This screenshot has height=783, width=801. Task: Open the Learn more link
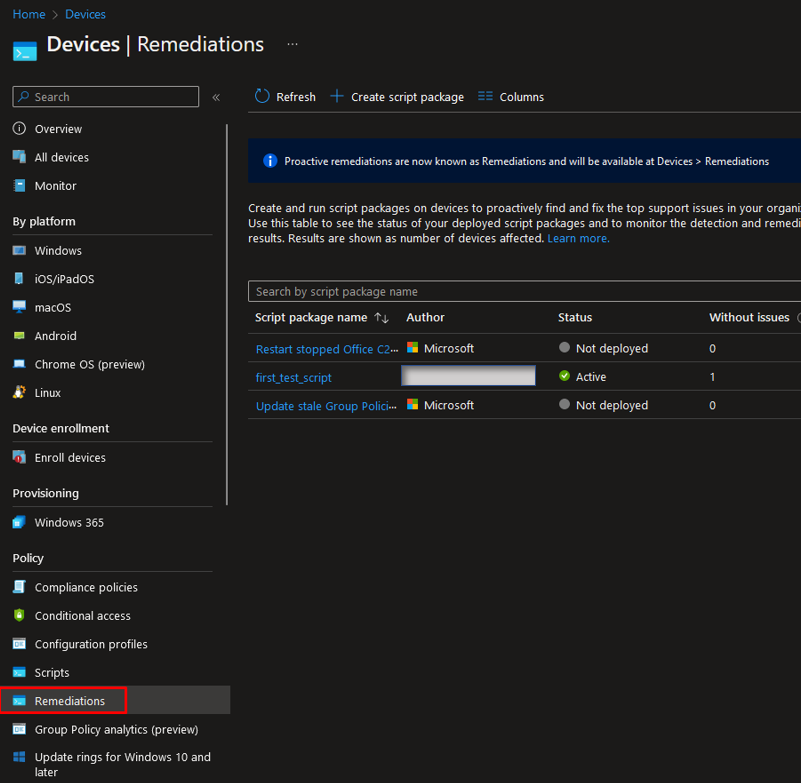coord(578,239)
